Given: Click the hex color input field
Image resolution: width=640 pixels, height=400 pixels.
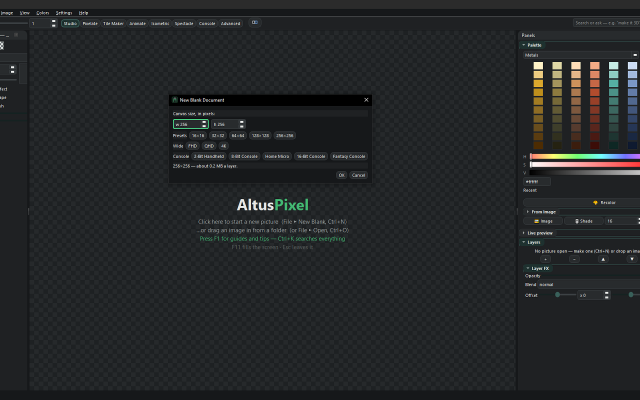Looking at the screenshot, I should pos(537,182).
